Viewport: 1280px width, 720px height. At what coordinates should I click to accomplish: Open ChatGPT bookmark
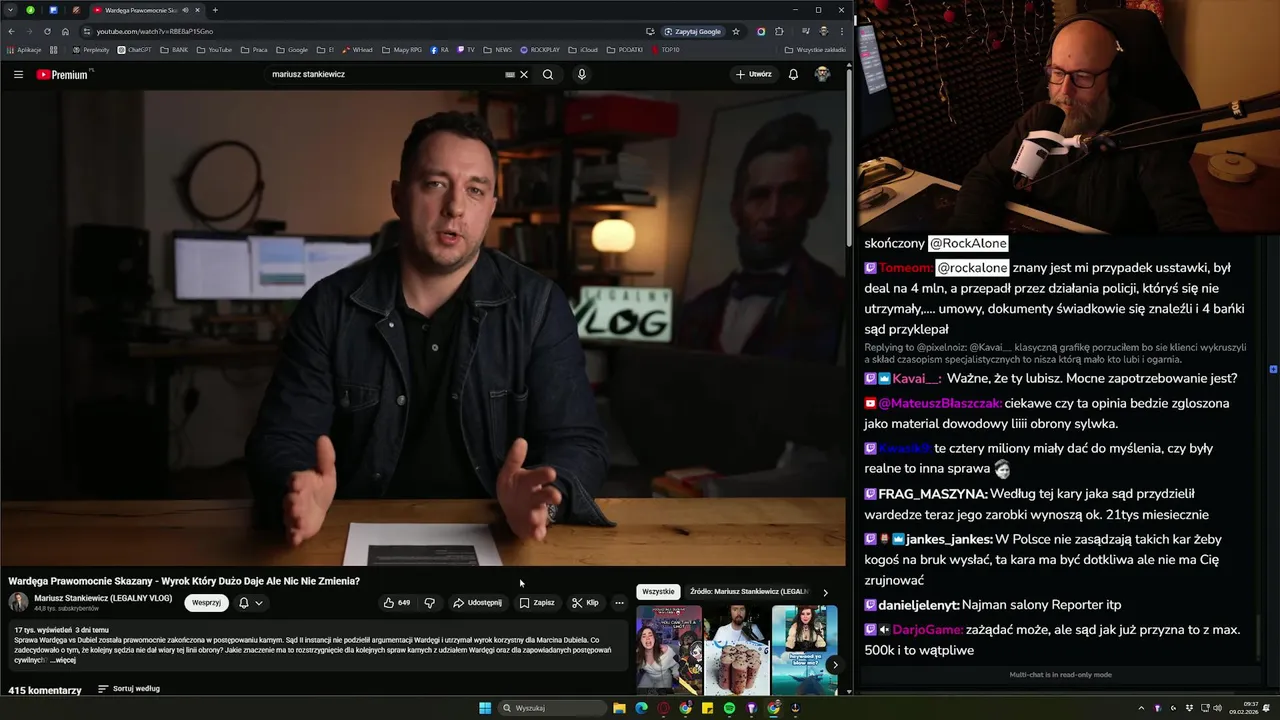[x=134, y=49]
